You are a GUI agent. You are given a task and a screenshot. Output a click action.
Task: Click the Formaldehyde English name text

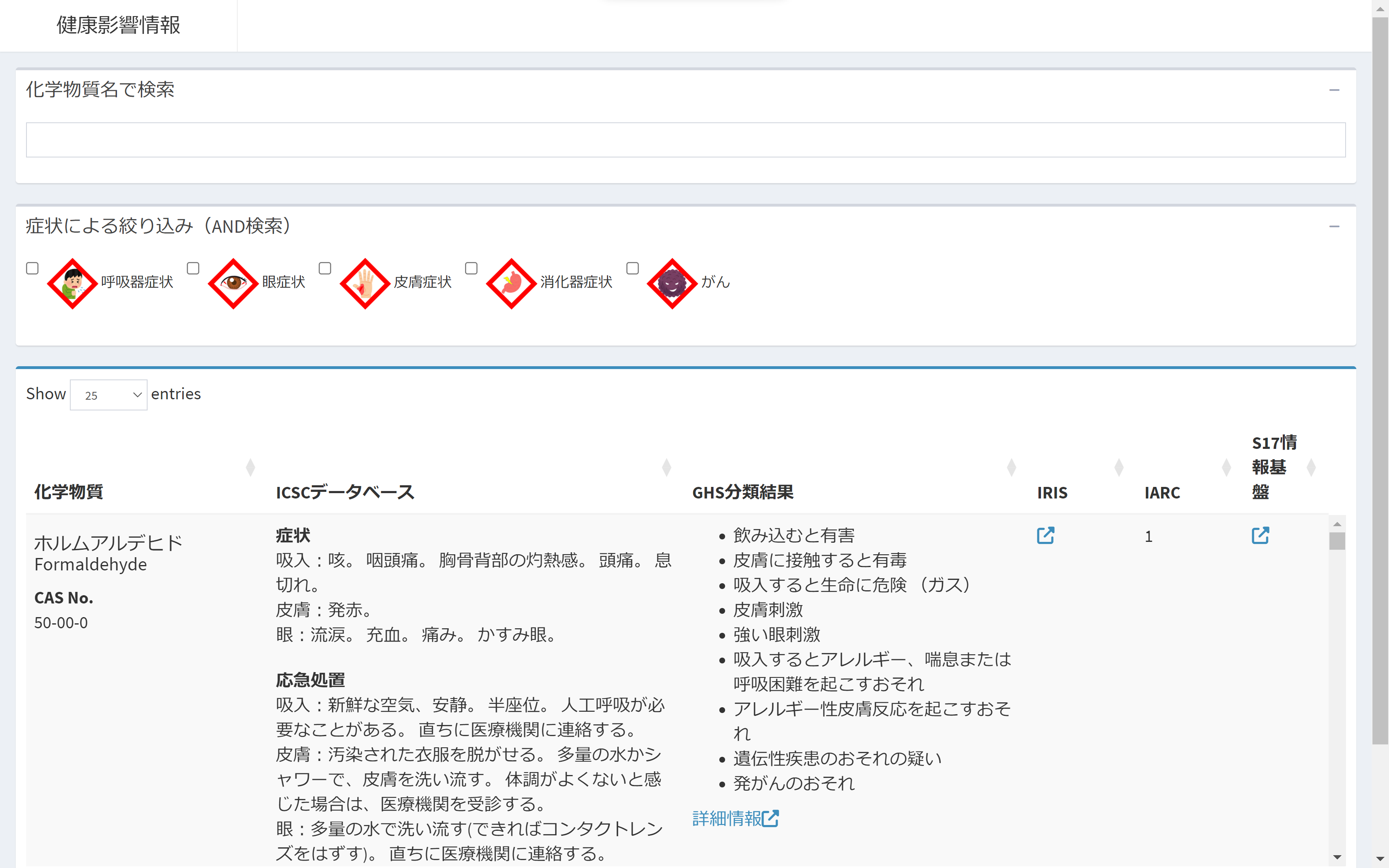click(91, 565)
